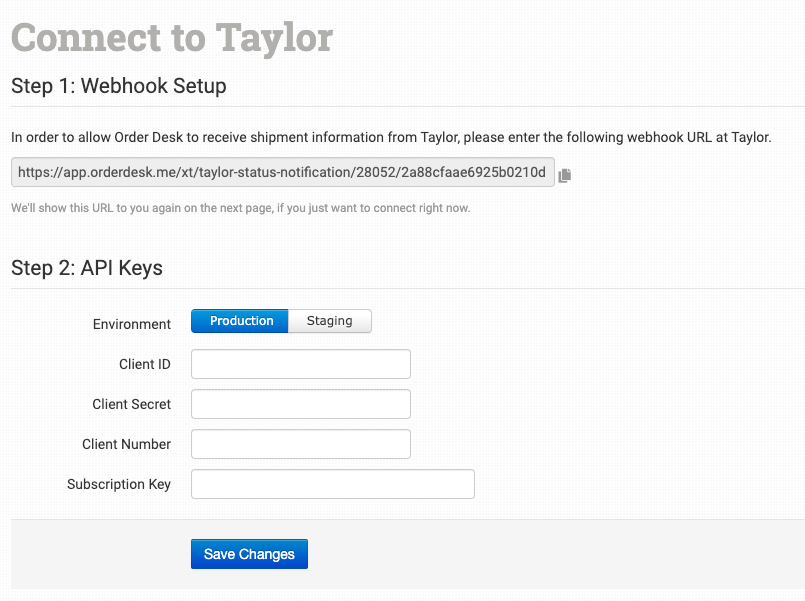
Task: Click the Client Secret label text
Action: 131,404
